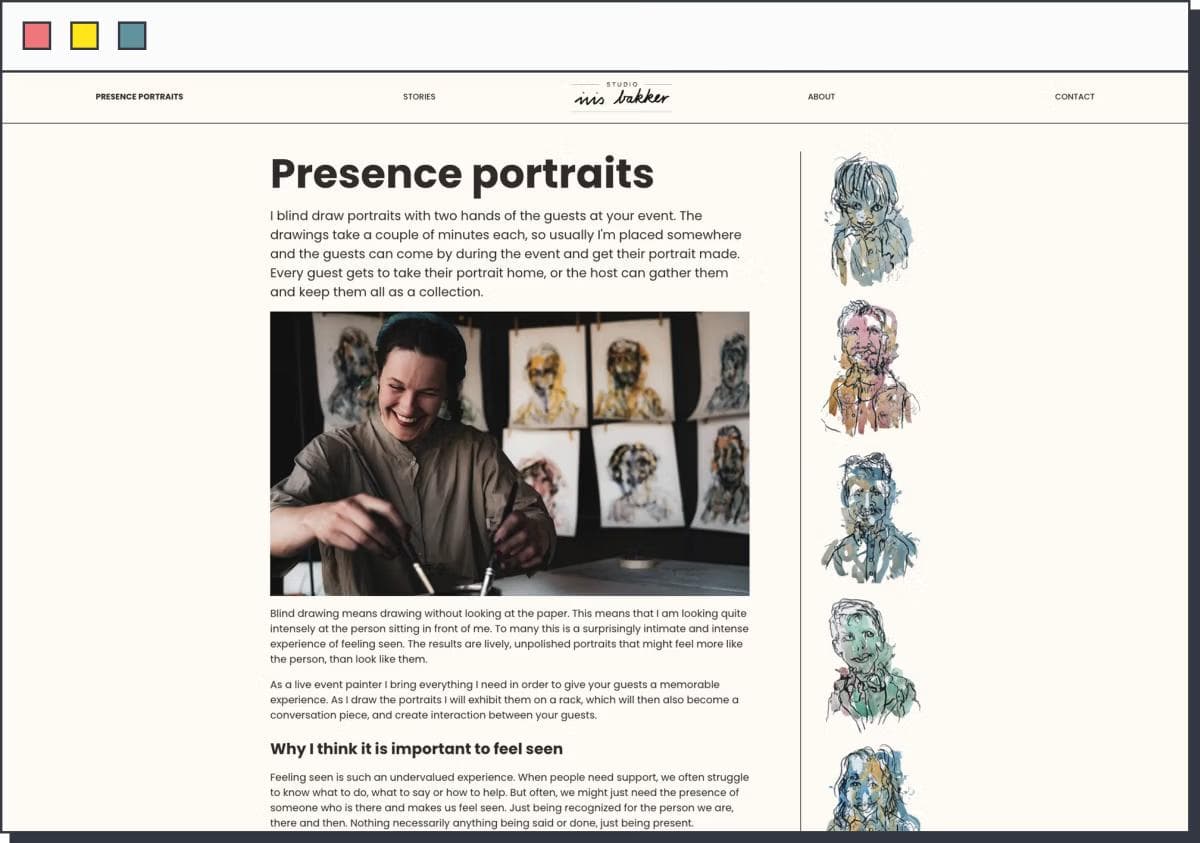
Task: Click the heading Why I think it is important
Action: click(x=416, y=748)
